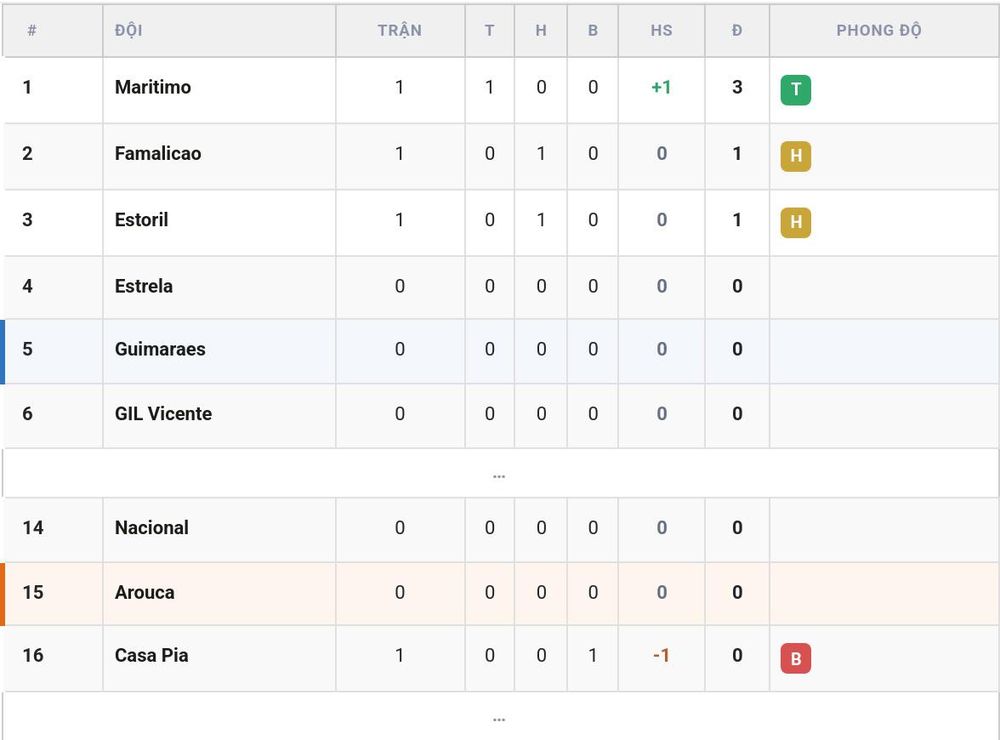The height and width of the screenshot is (740, 1000).
Task: Click Estoril's yellow H form badge
Action: point(795,222)
